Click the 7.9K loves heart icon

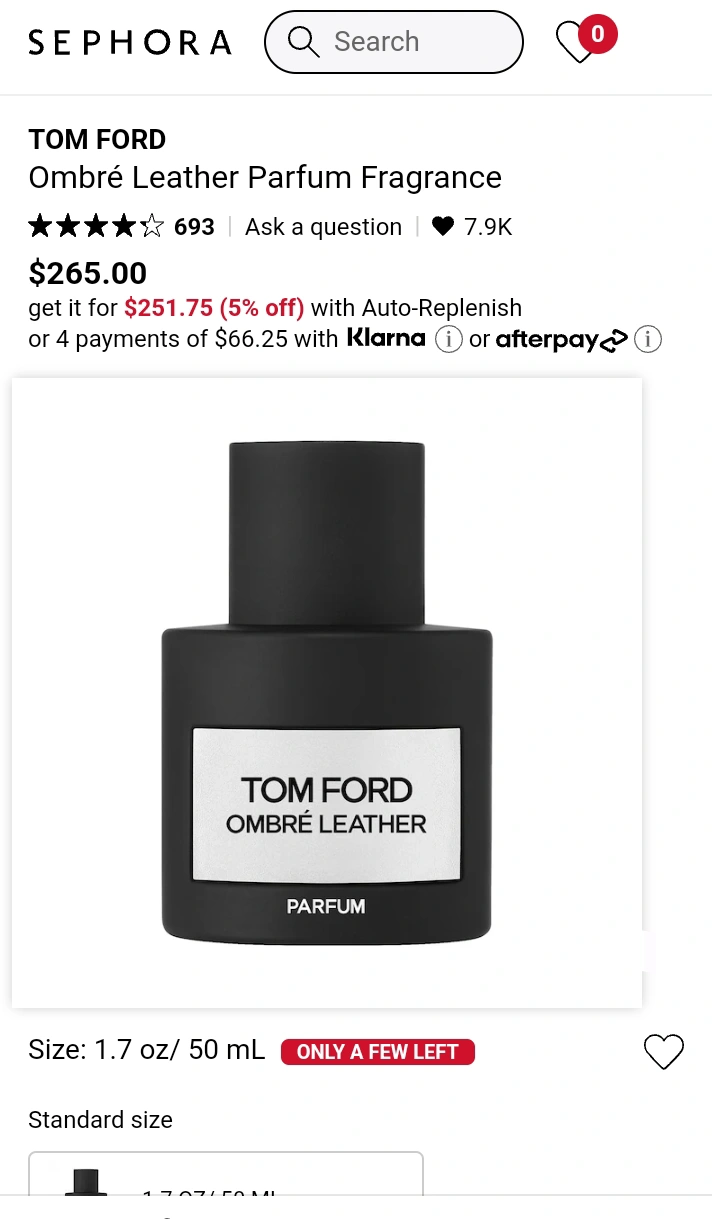[442, 227]
